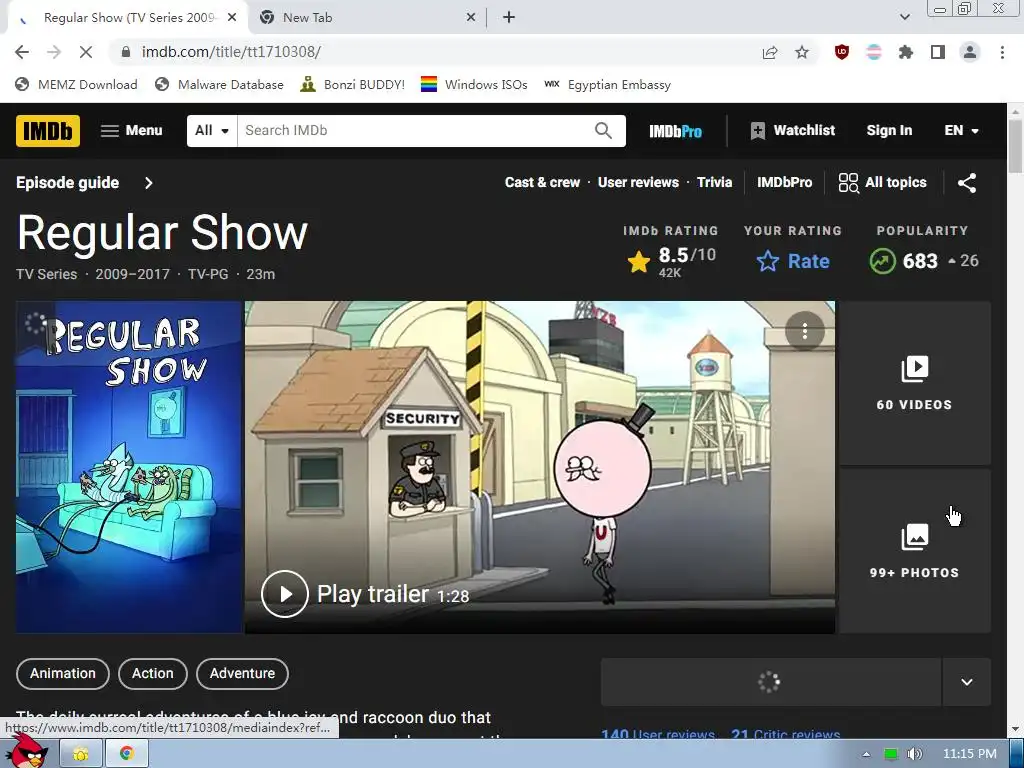This screenshot has height=768, width=1024.
Task: Click the IMDb logo
Action: (x=48, y=131)
